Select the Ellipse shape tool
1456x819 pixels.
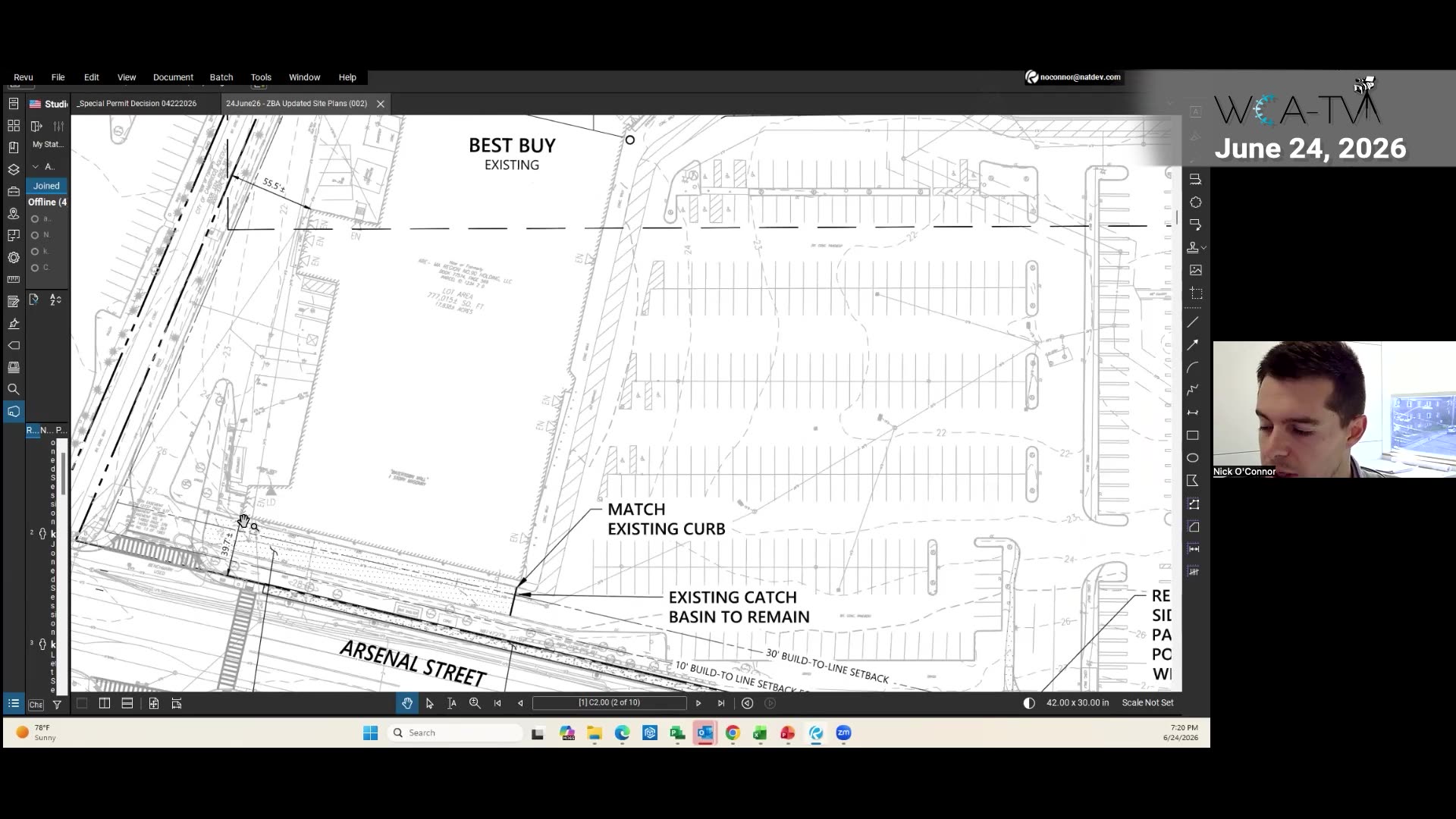point(1193,458)
